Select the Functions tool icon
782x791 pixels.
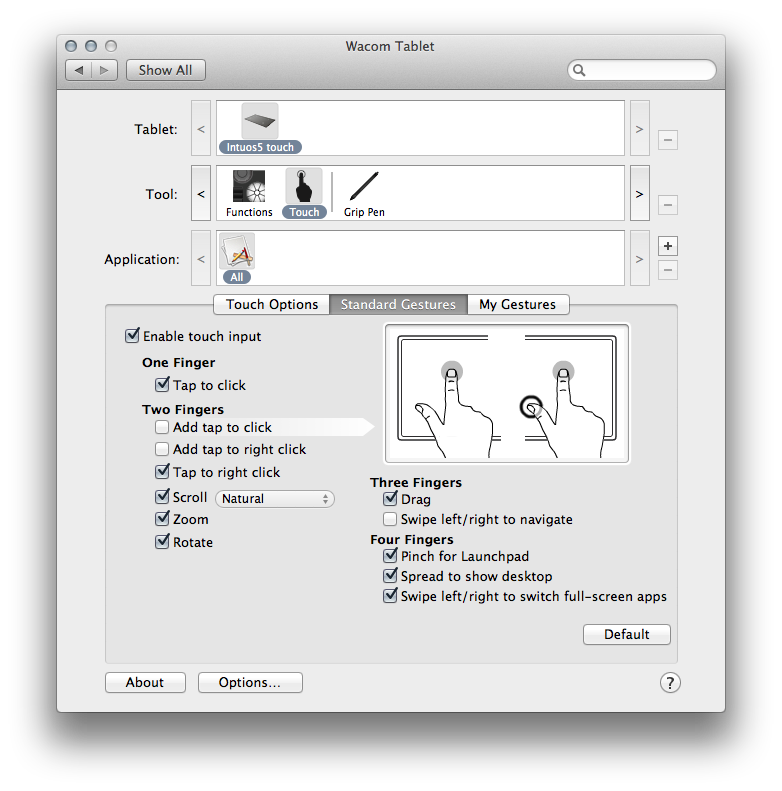point(249,186)
